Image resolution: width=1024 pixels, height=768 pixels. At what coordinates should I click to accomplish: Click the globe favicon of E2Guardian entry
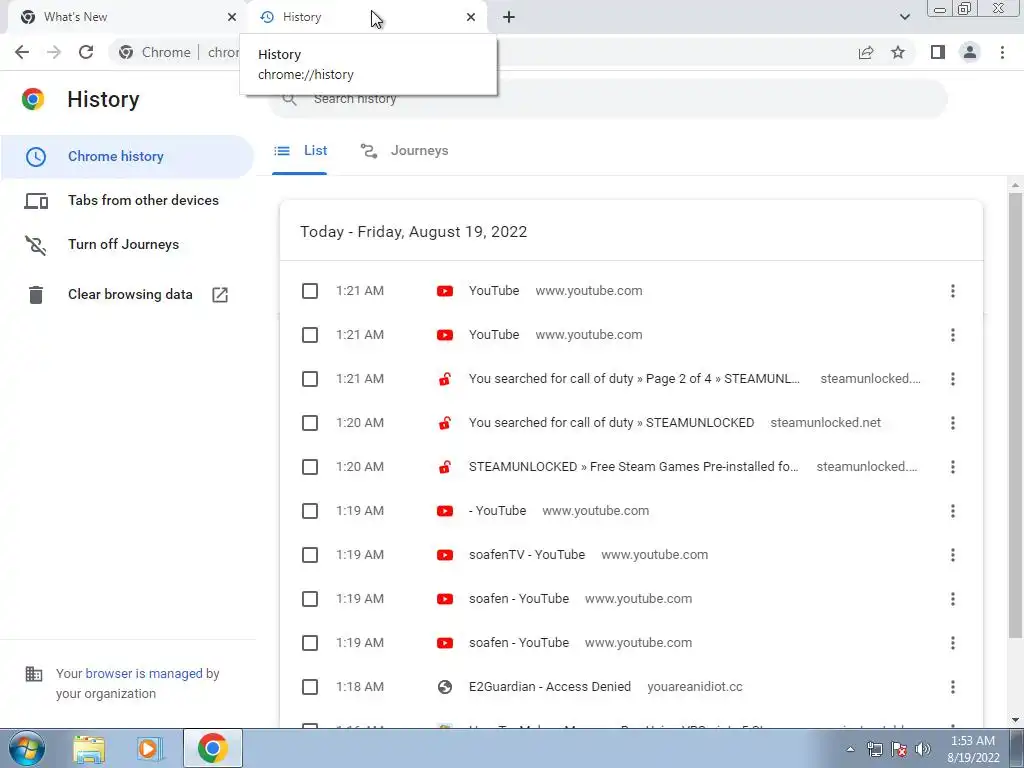(445, 687)
